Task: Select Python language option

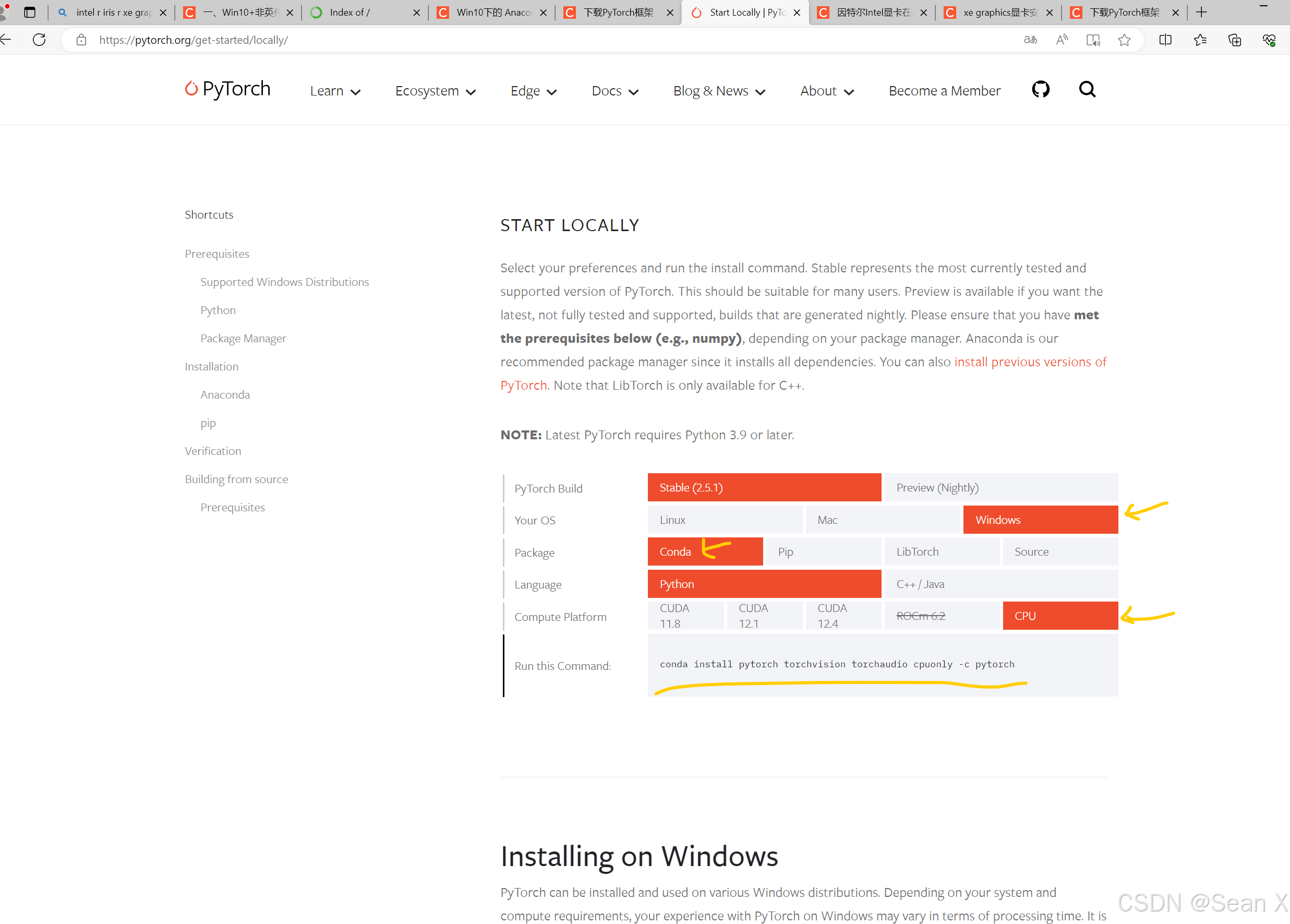Action: [764, 584]
